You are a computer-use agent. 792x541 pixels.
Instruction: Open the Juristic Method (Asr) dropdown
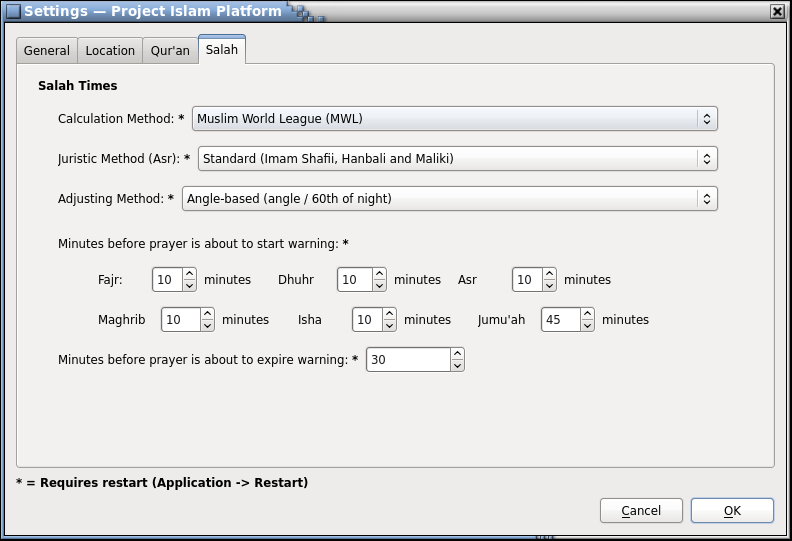[x=458, y=159]
